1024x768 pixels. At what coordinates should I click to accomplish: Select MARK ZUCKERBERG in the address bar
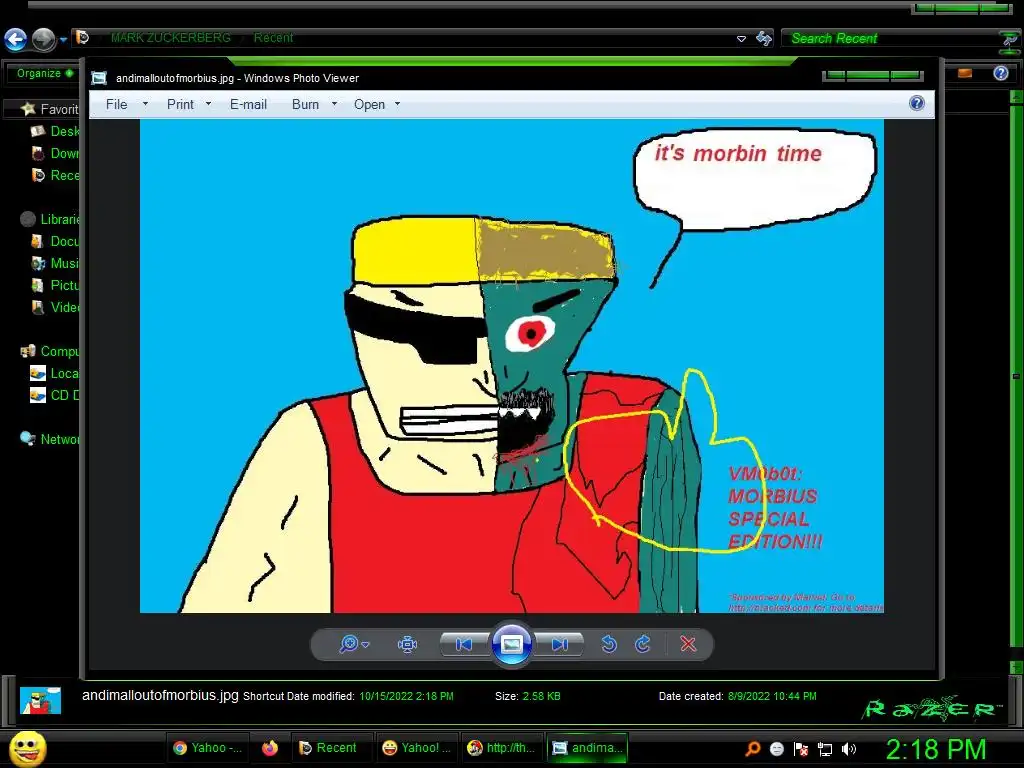coord(170,38)
